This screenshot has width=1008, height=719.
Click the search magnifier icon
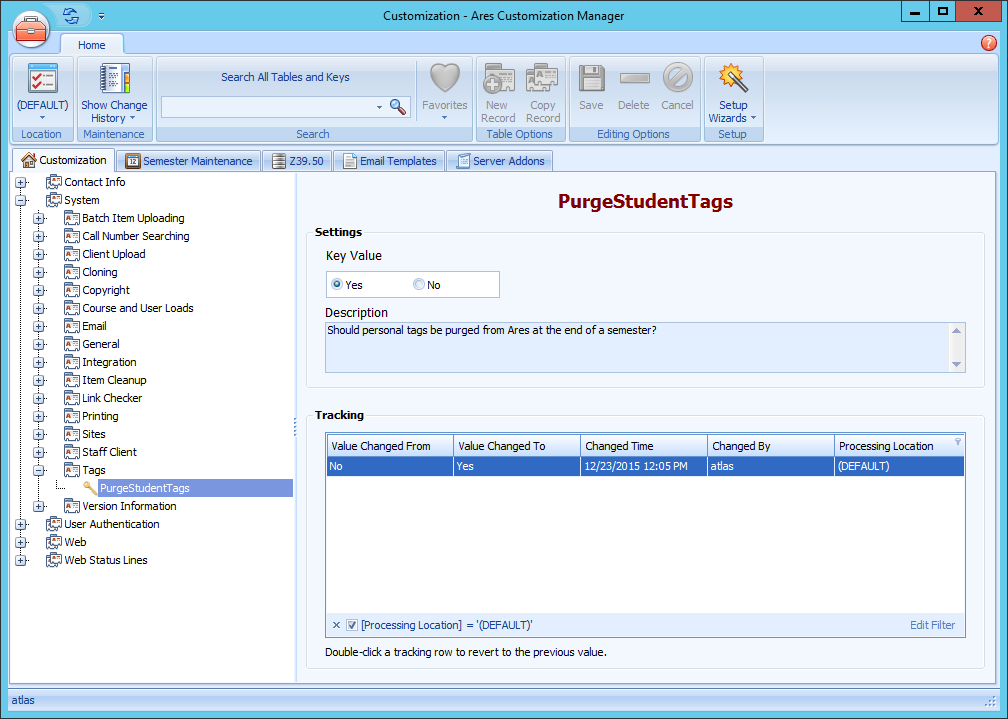[x=397, y=105]
